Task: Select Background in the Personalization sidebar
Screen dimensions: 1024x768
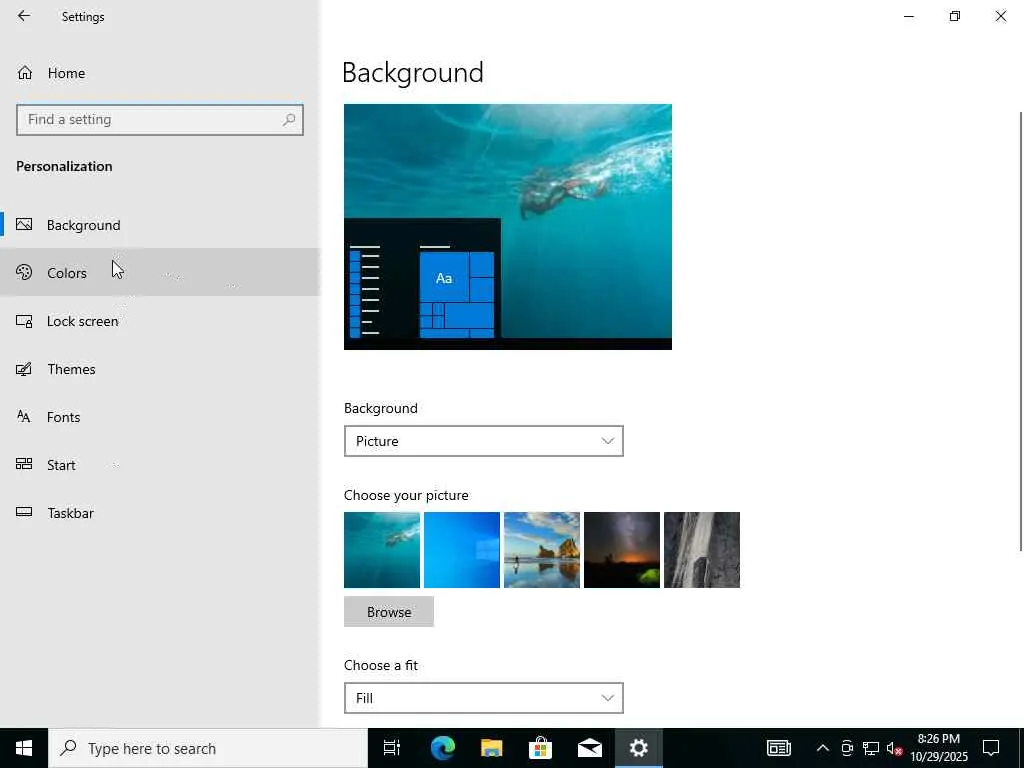Action: (x=160, y=225)
